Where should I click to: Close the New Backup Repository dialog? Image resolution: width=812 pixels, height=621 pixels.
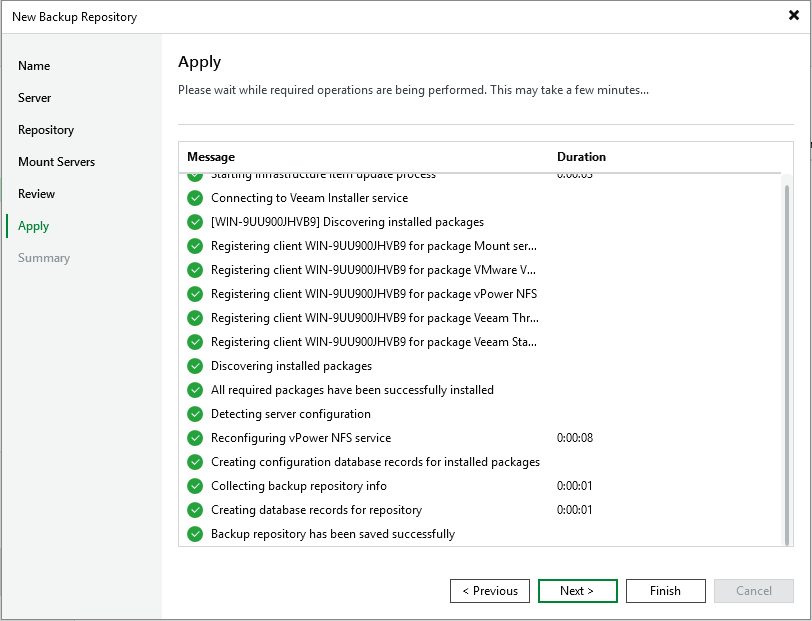tap(793, 16)
